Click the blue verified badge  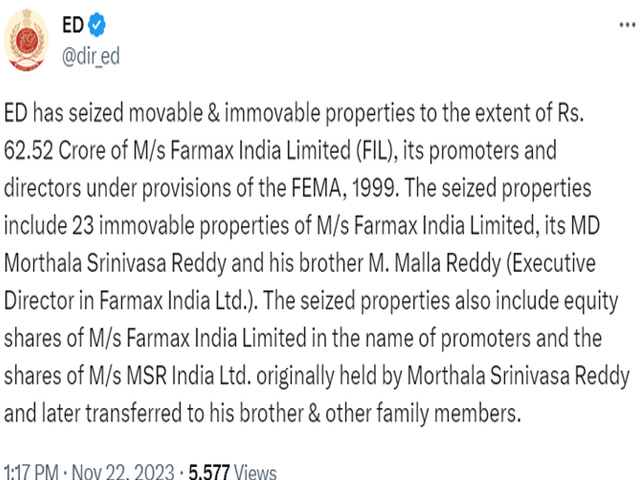96,24
